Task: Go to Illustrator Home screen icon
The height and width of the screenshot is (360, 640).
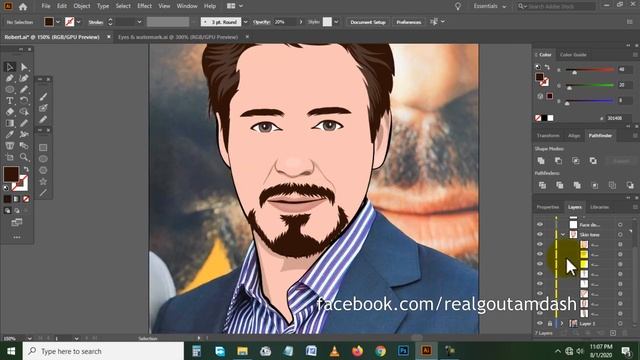Action: (23, 7)
